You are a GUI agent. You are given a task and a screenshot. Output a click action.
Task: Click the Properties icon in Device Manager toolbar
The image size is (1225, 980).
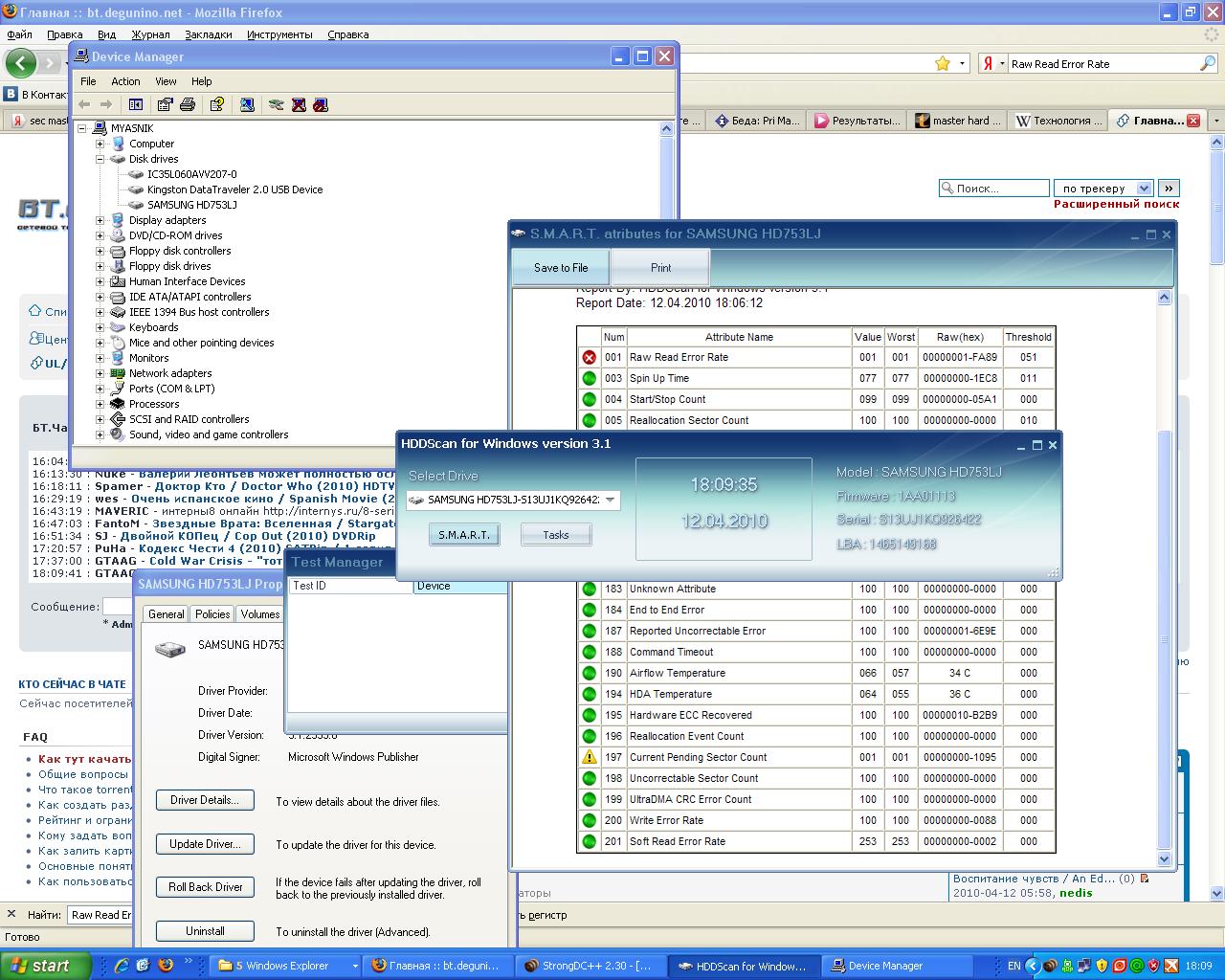pyautogui.click(x=166, y=104)
